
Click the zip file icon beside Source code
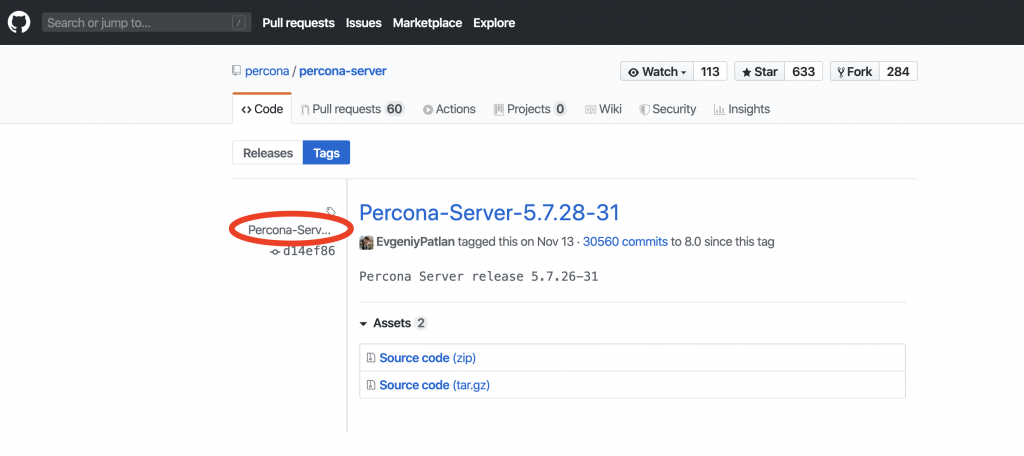pyautogui.click(x=371, y=358)
